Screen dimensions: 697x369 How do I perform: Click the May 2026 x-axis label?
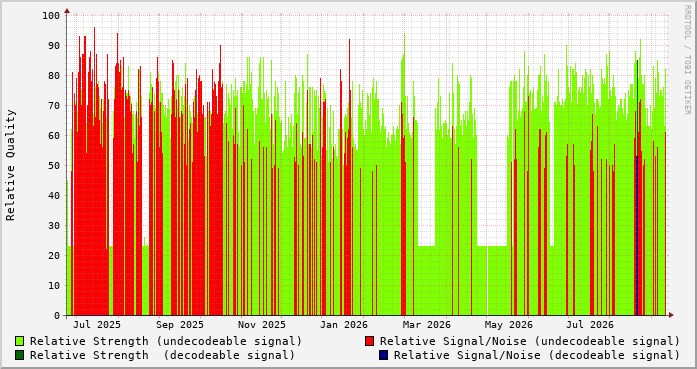[x=509, y=325]
